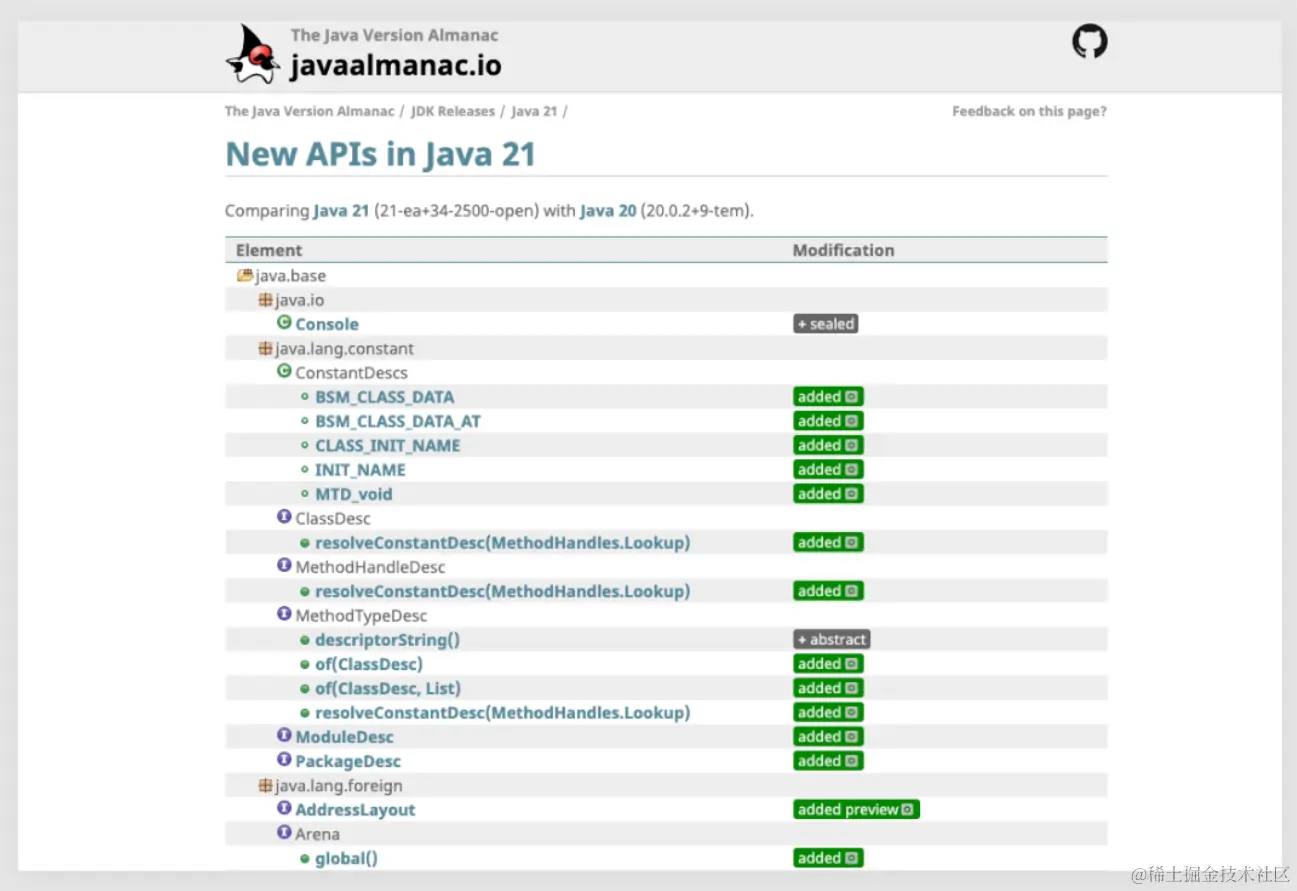The width and height of the screenshot is (1297, 891).
Task: Open Java 20 link in comparison sentence
Action: (608, 211)
